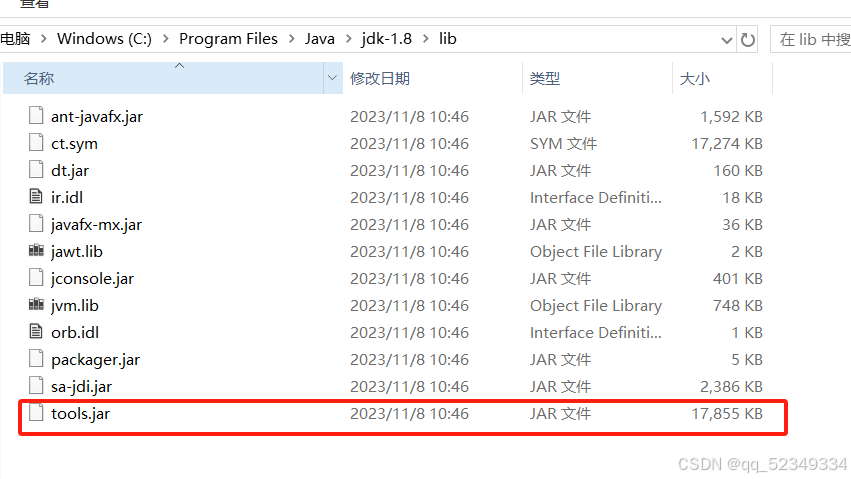Open the address bar history dropdown

pos(726,40)
